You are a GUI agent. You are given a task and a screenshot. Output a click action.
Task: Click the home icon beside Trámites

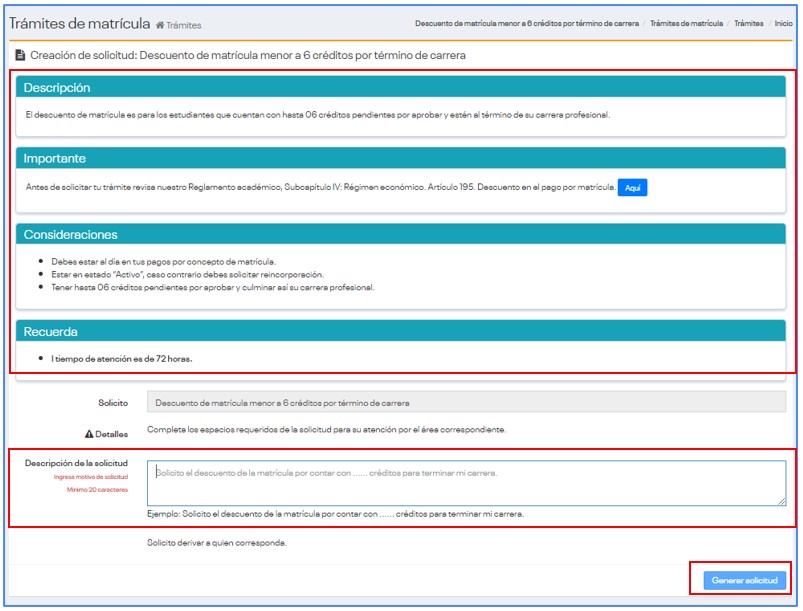click(160, 25)
